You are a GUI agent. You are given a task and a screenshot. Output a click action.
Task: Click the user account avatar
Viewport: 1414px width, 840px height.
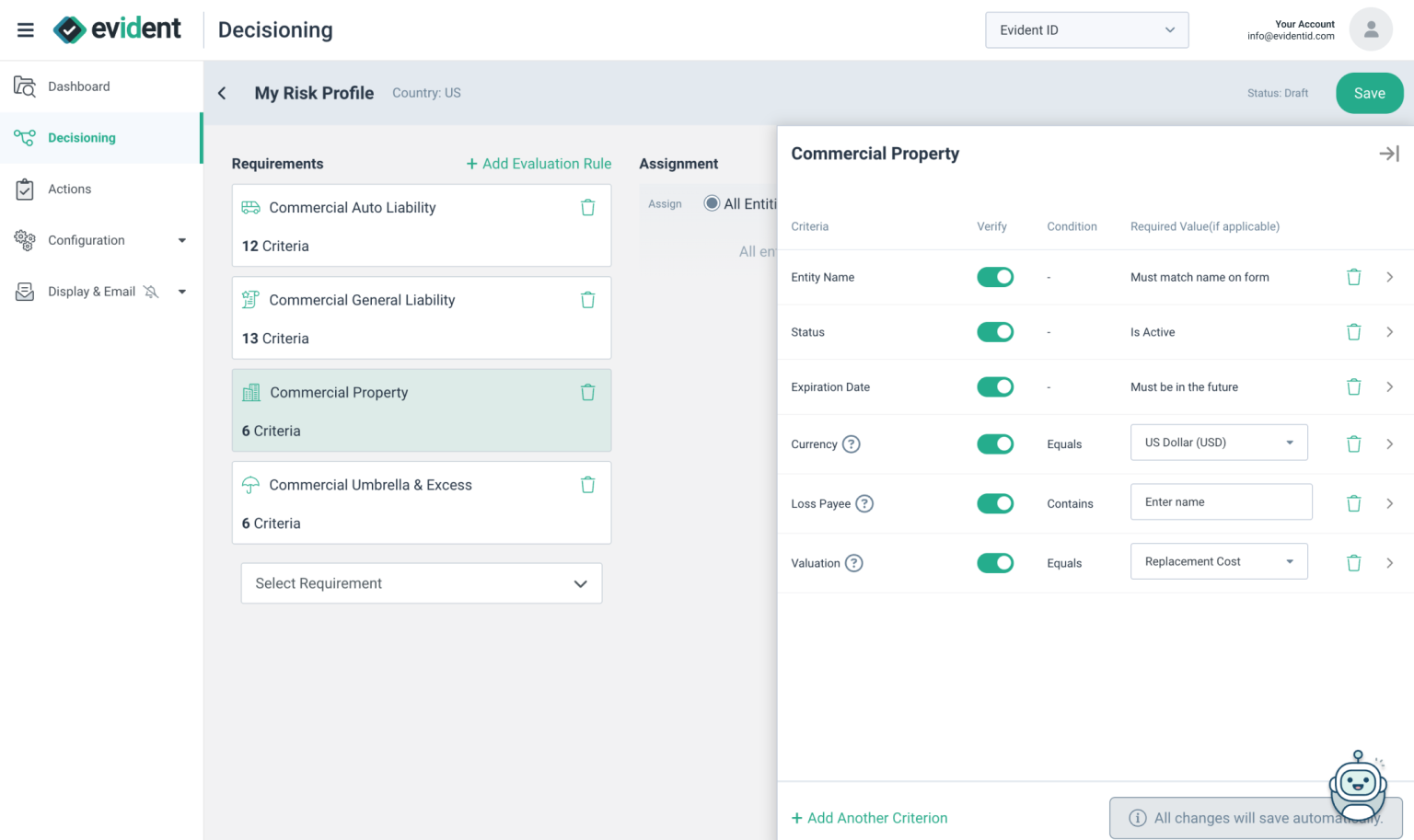[1371, 29]
